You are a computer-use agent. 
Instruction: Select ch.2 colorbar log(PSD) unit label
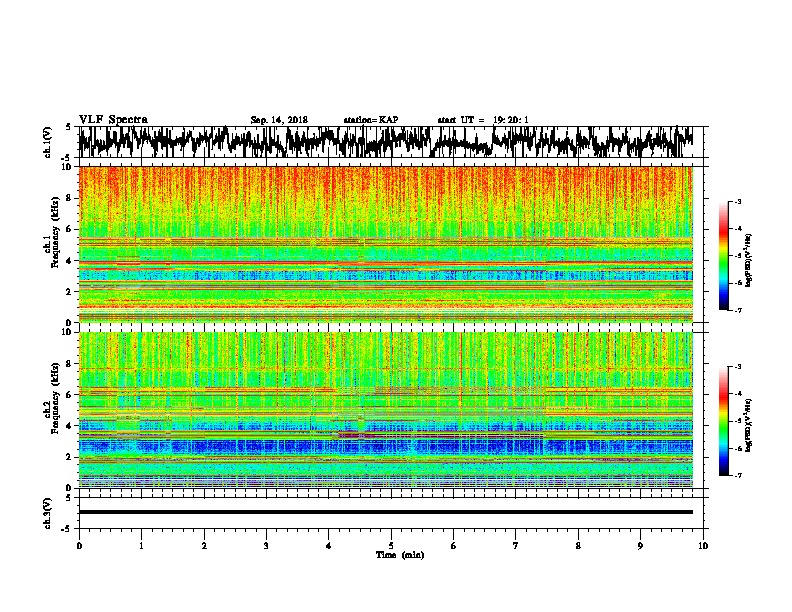point(749,425)
